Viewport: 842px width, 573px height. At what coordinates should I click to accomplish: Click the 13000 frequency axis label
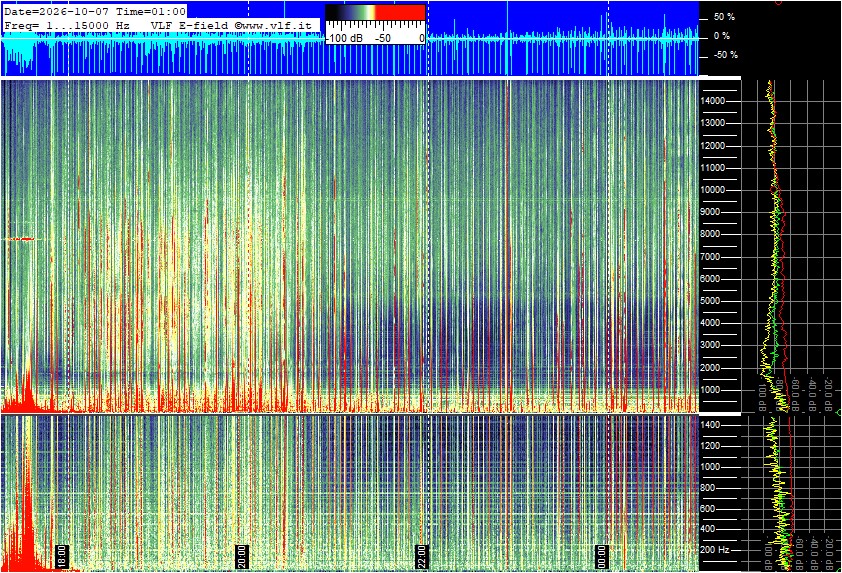pyautogui.click(x=713, y=123)
